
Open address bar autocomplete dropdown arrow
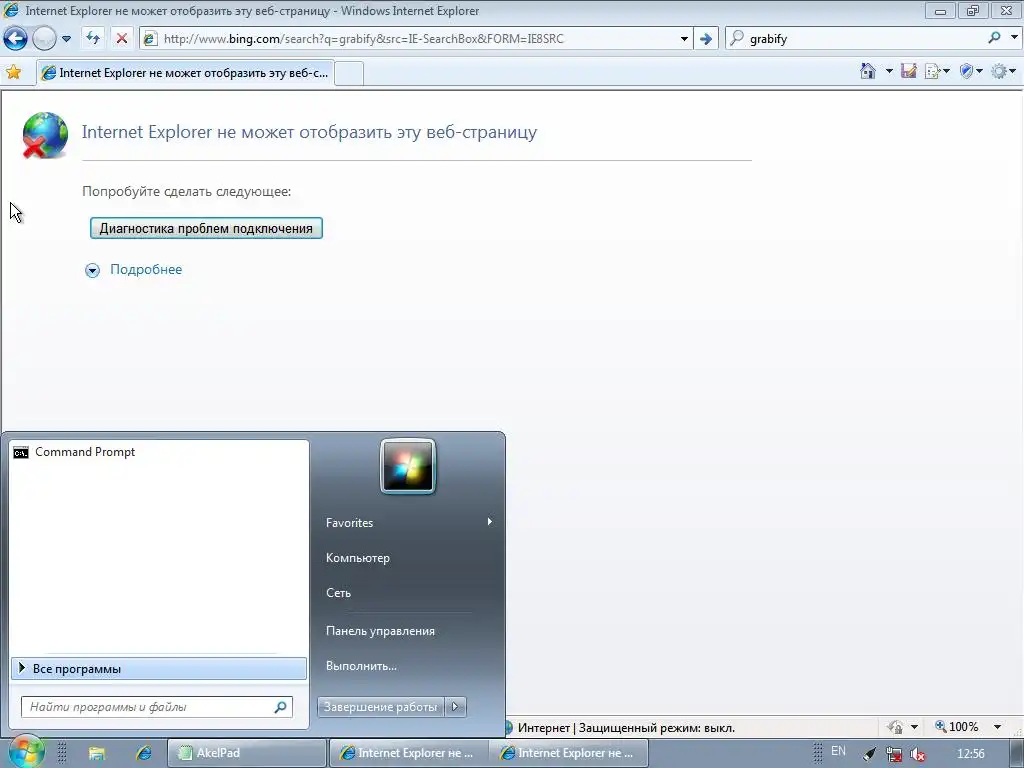(x=684, y=39)
